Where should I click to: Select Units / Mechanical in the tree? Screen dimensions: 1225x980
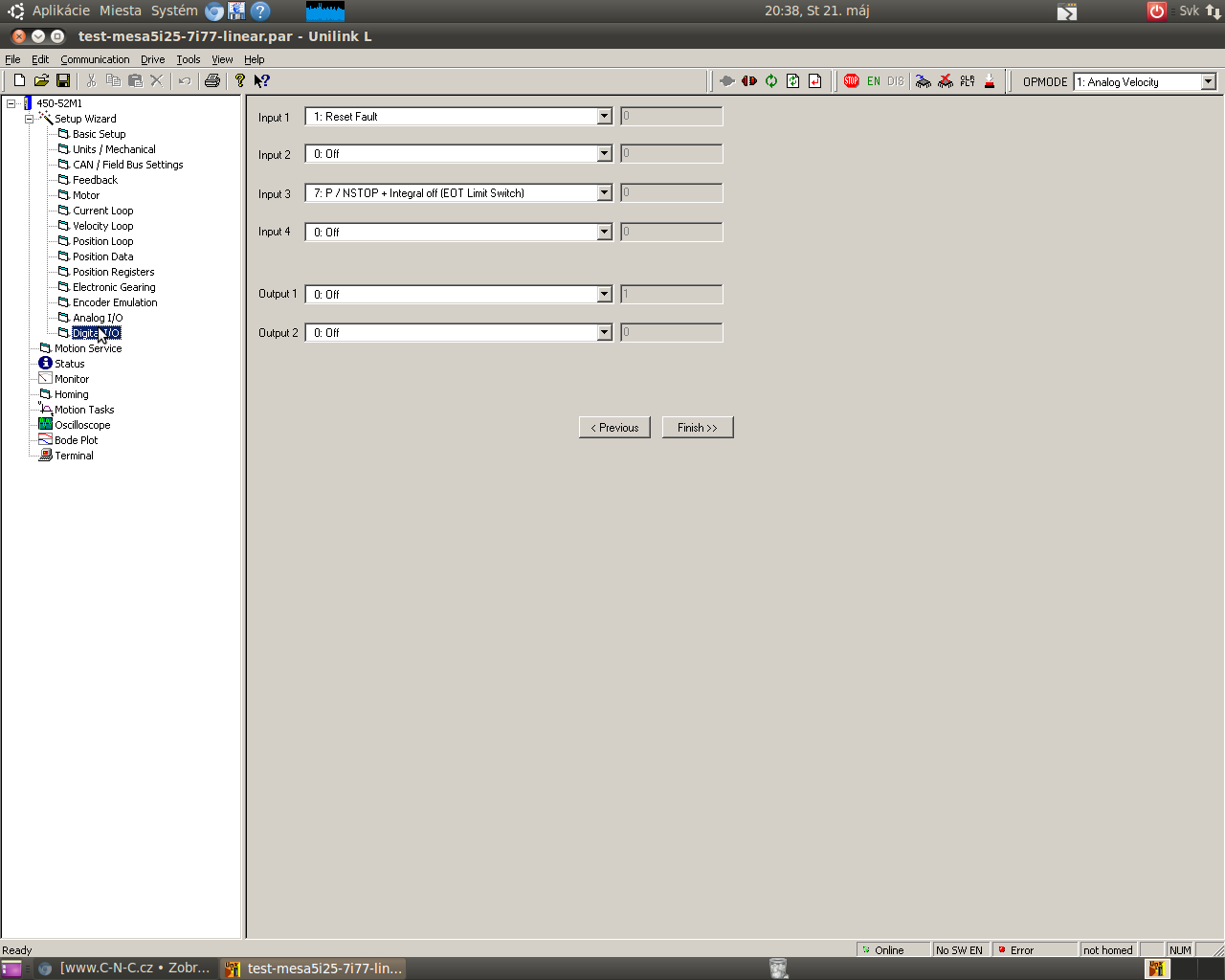coord(114,149)
